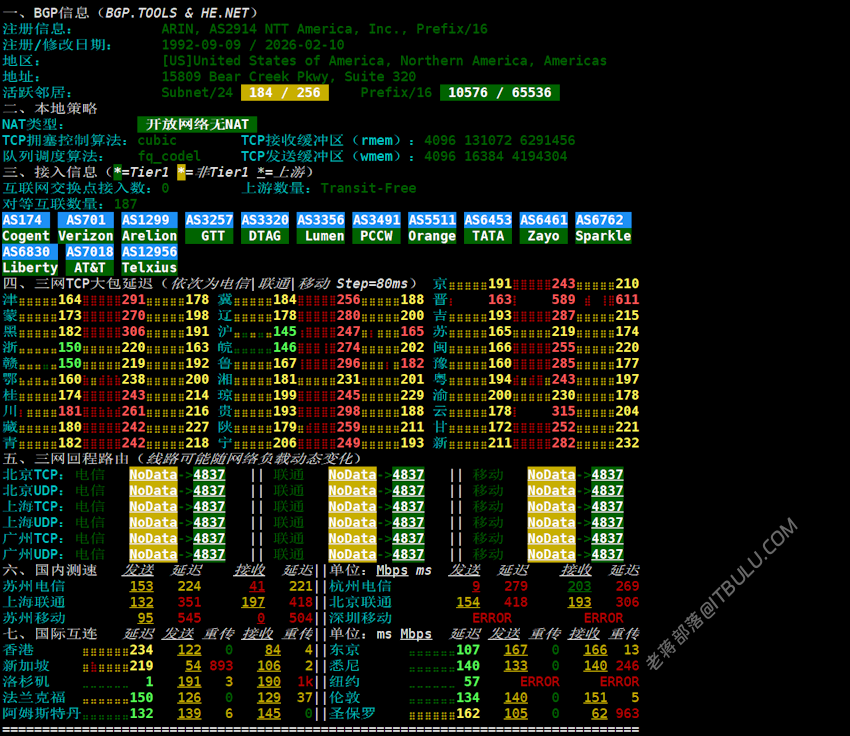The width and height of the screenshot is (850, 736).
Task: Select the AS6453 TATA badge
Action: [x=488, y=228]
